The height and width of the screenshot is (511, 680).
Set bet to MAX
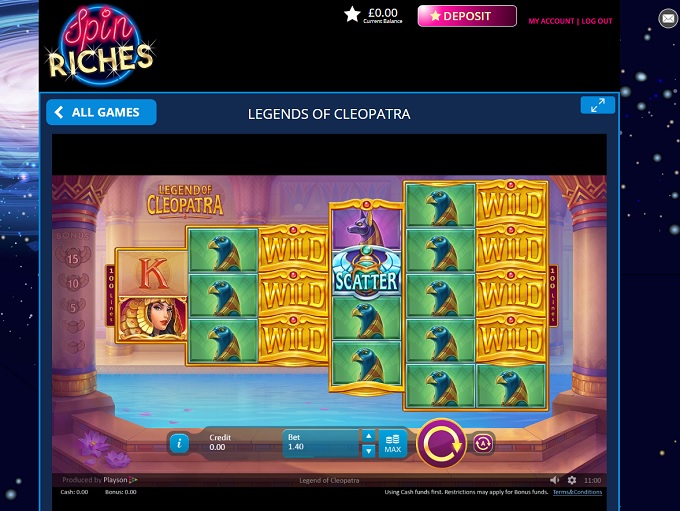tap(392, 443)
